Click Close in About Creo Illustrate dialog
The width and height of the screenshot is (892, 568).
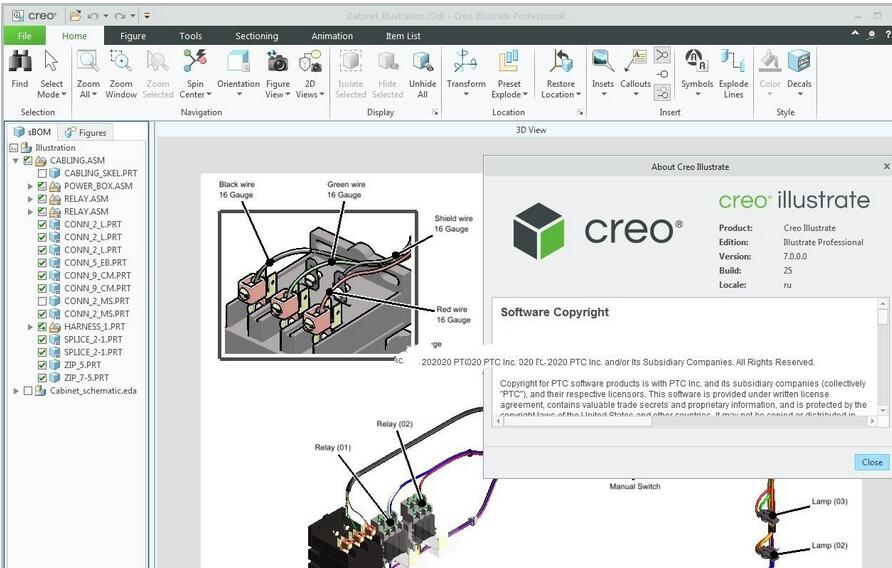(x=872, y=462)
